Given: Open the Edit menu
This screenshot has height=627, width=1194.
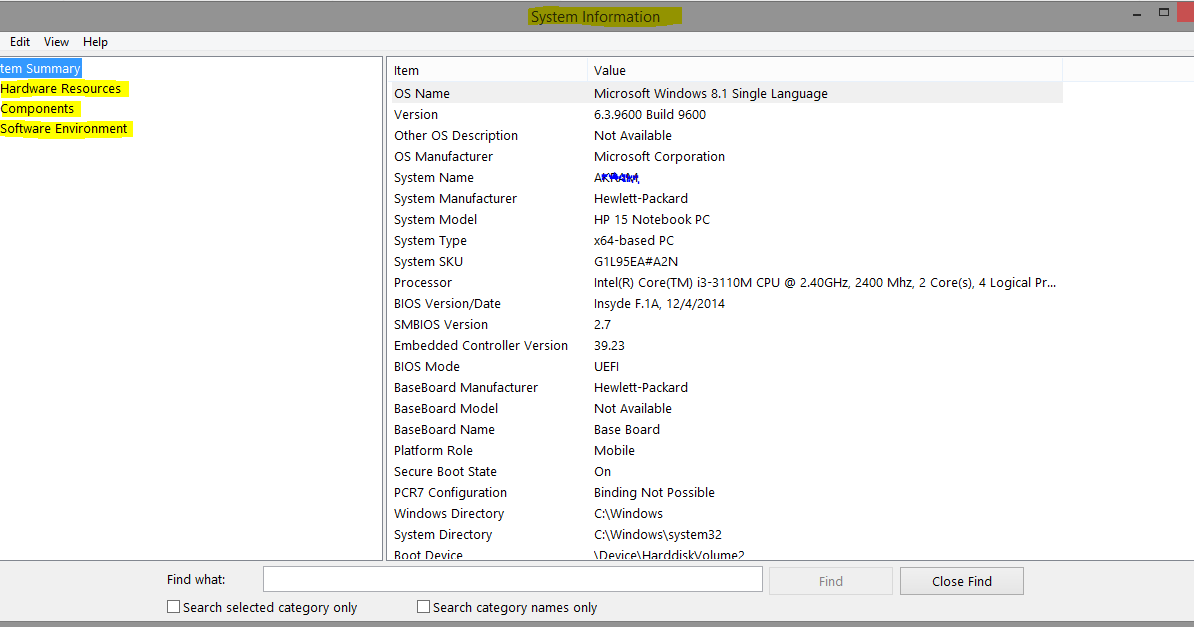Looking at the screenshot, I should [20, 42].
